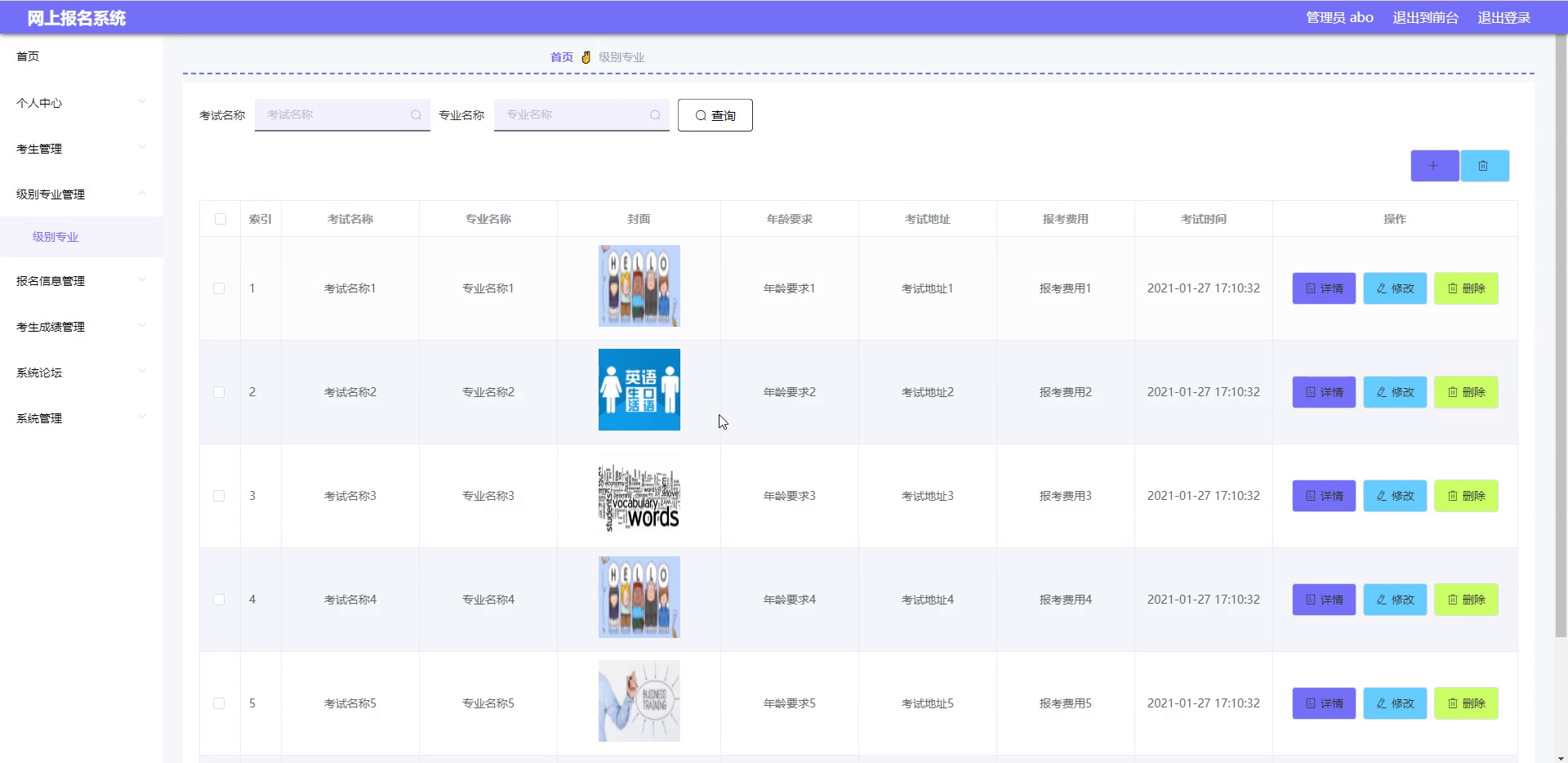The width and height of the screenshot is (1568, 763).
Task: Click cell 年龄要求2
Action: click(x=789, y=392)
